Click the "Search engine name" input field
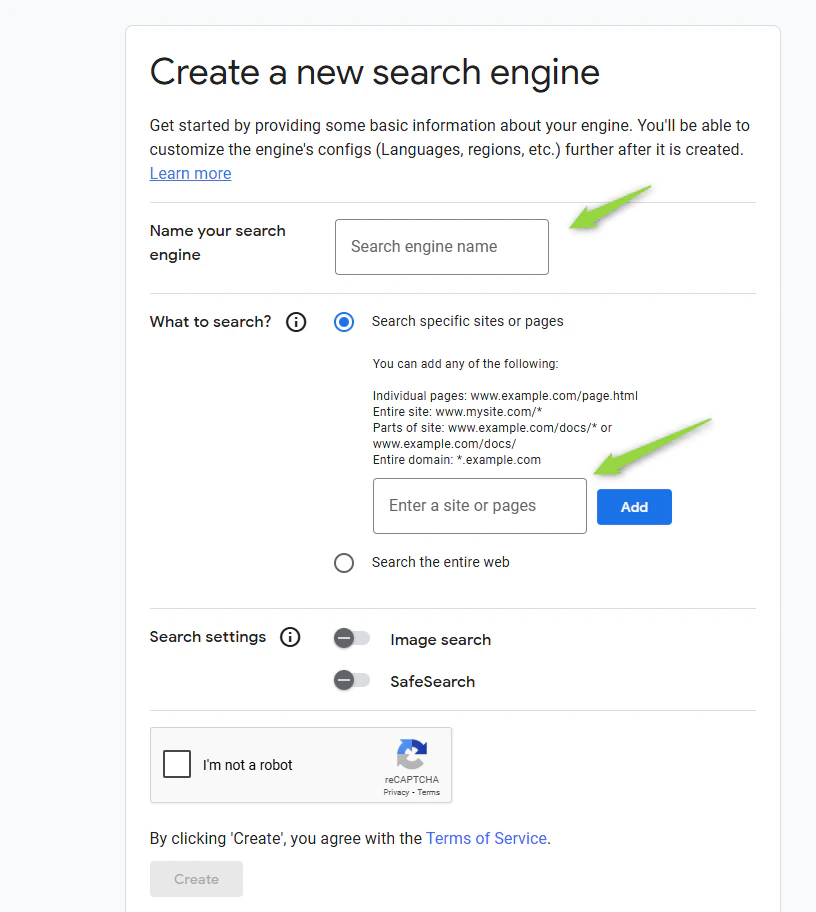 (441, 247)
